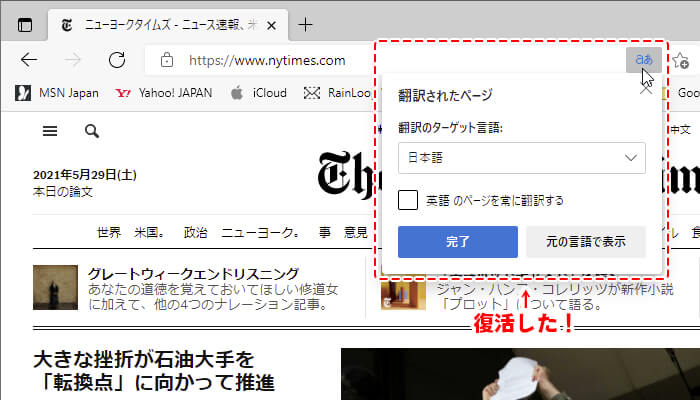Check always translate 英語 pages box
The width and height of the screenshot is (700, 400).
pyautogui.click(x=408, y=200)
